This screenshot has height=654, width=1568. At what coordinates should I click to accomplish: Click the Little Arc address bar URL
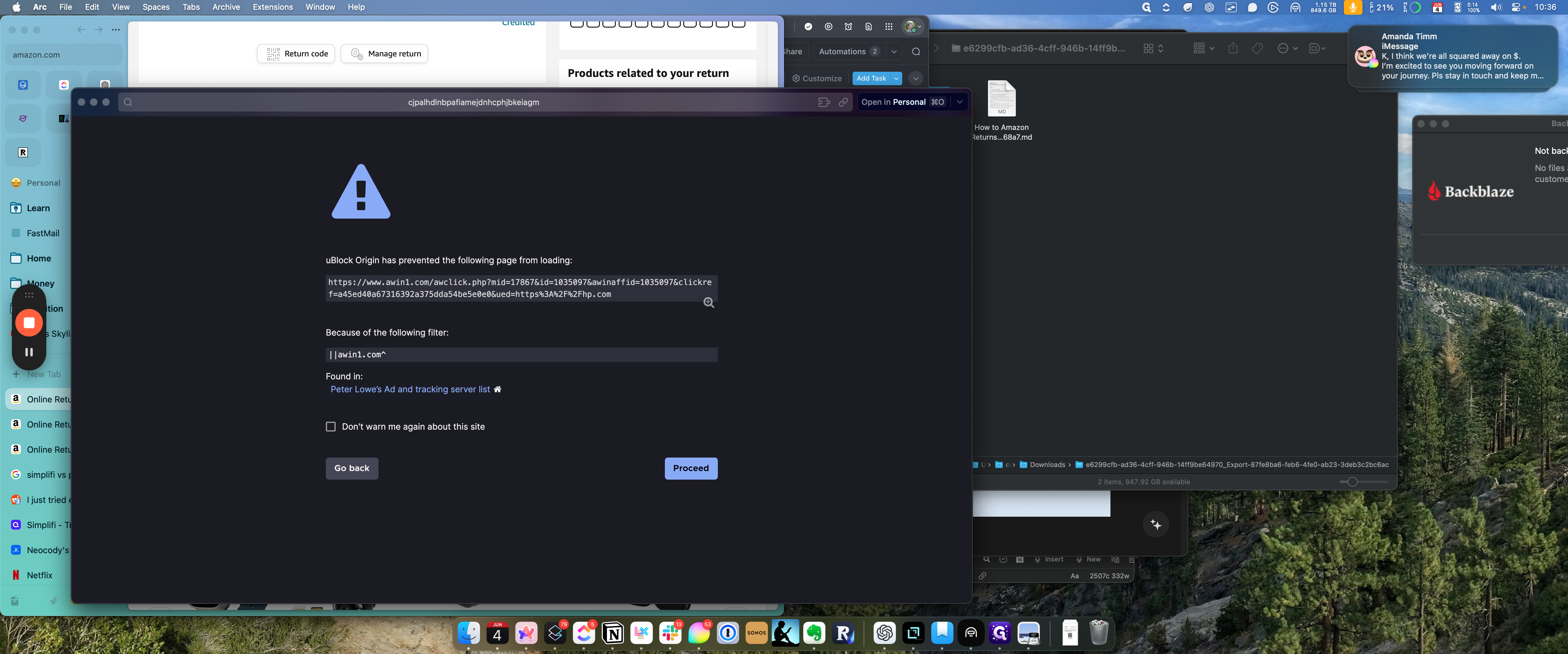coord(473,102)
